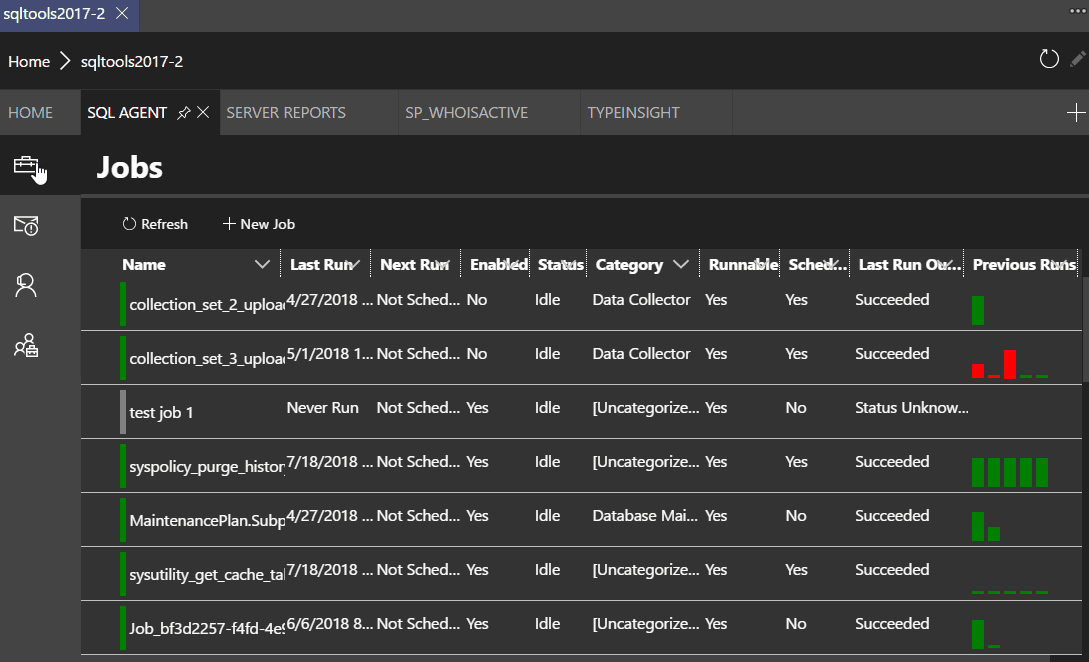Toggle the pin on SQL AGENT tab
Image resolution: width=1089 pixels, height=662 pixels.
[183, 113]
